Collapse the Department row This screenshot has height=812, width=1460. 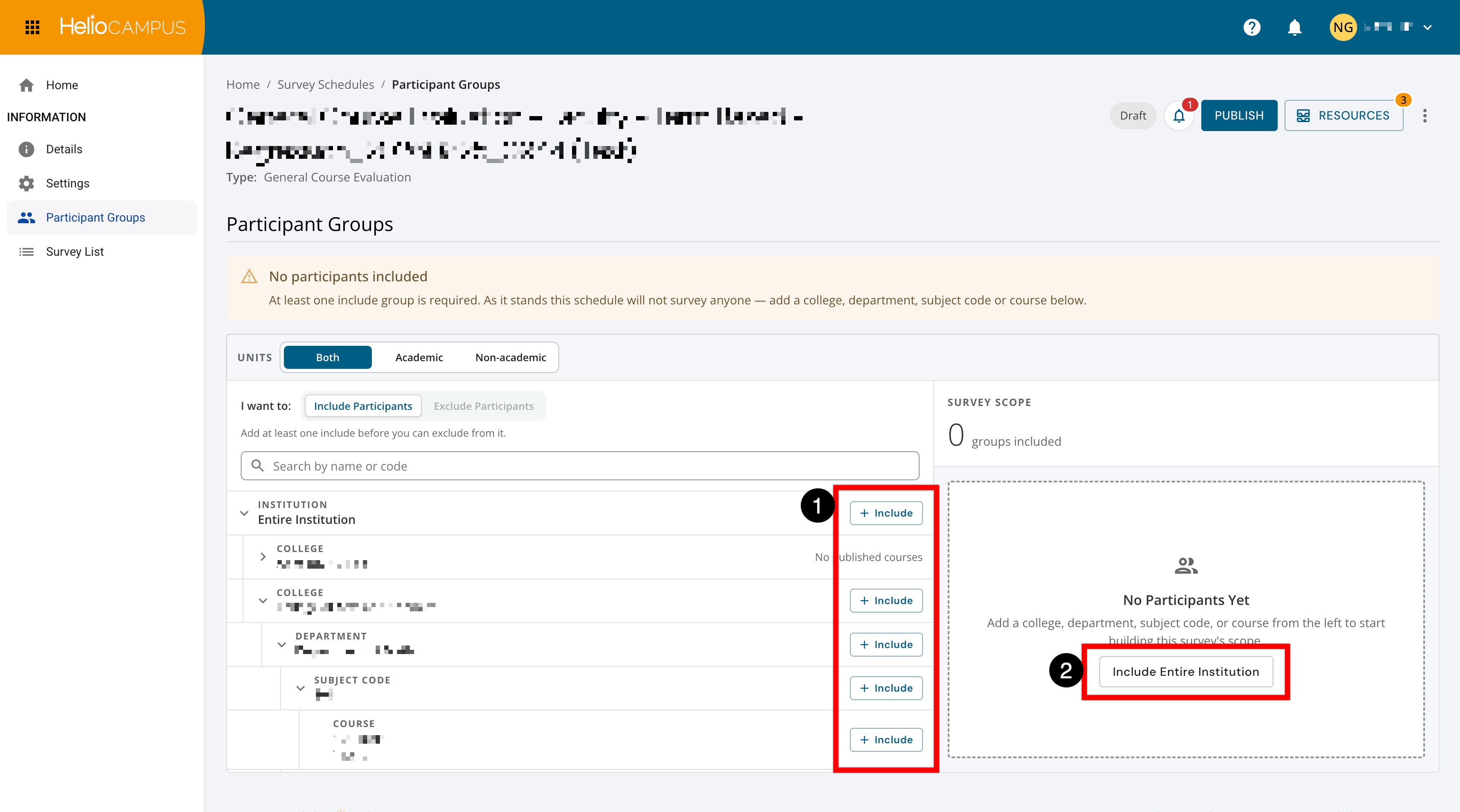pos(281,644)
